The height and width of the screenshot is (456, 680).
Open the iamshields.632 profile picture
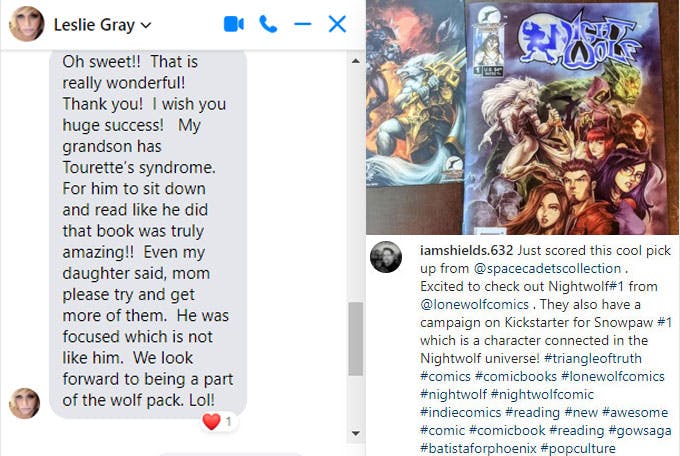pos(386,257)
